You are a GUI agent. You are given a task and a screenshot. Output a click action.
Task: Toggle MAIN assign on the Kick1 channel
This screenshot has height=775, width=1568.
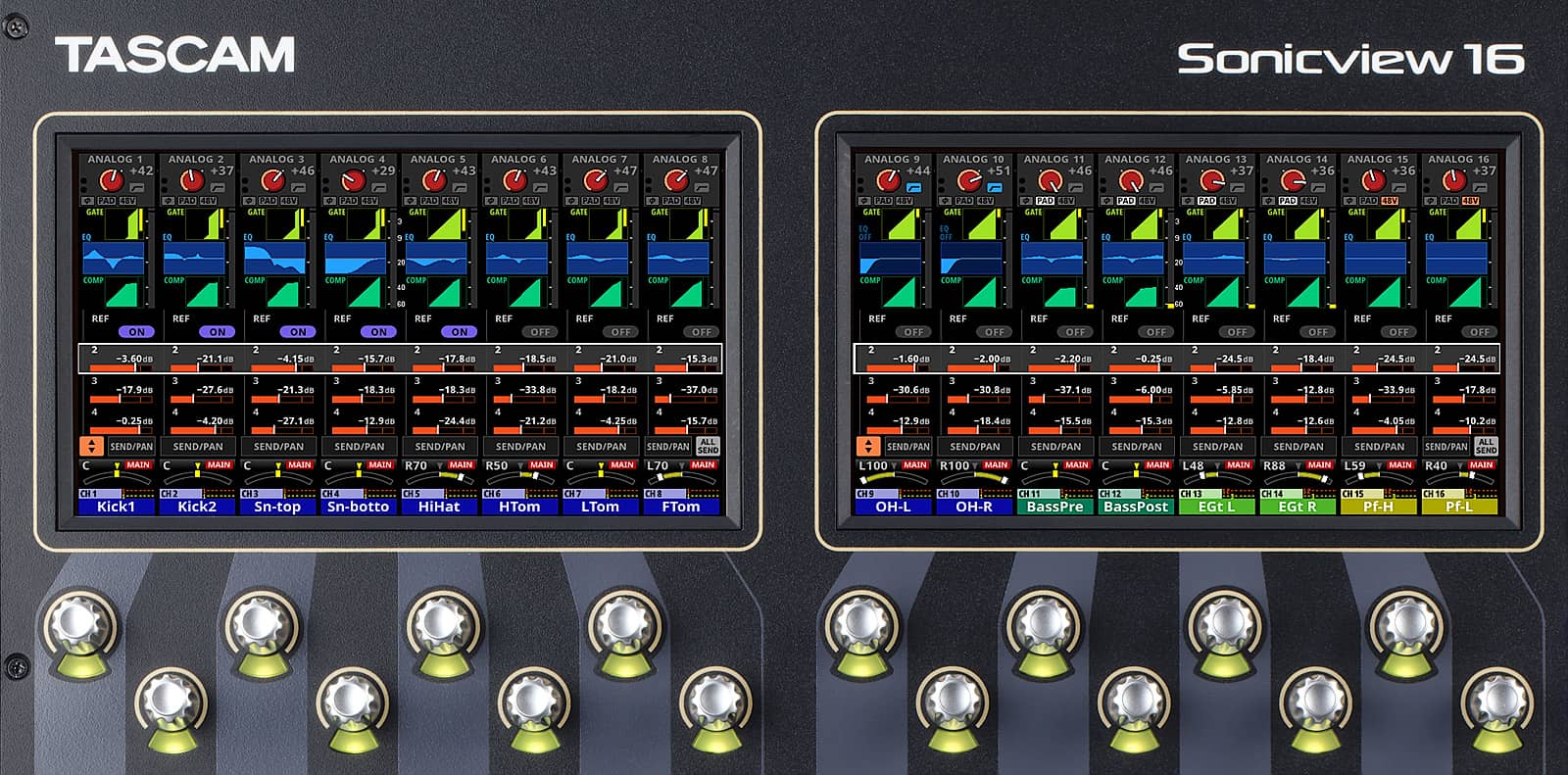tap(138, 465)
